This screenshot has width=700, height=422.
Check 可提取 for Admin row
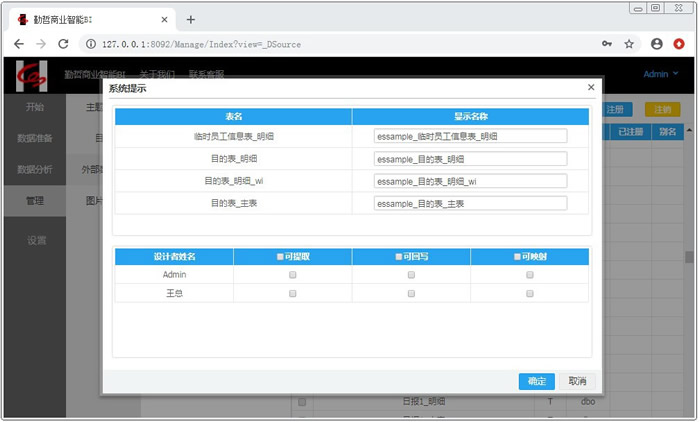click(x=293, y=274)
